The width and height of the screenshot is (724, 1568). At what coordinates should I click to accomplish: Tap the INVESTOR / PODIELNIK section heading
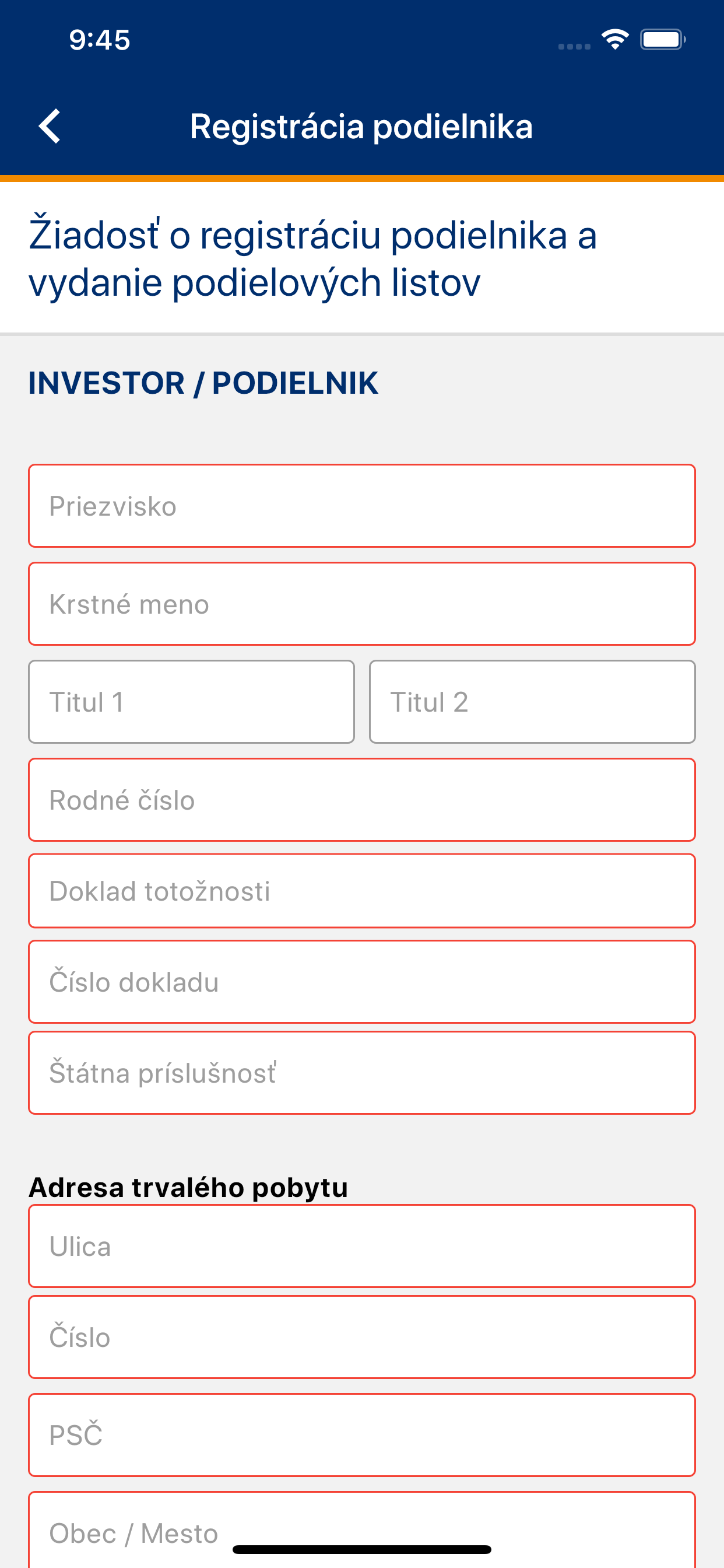[x=203, y=383]
